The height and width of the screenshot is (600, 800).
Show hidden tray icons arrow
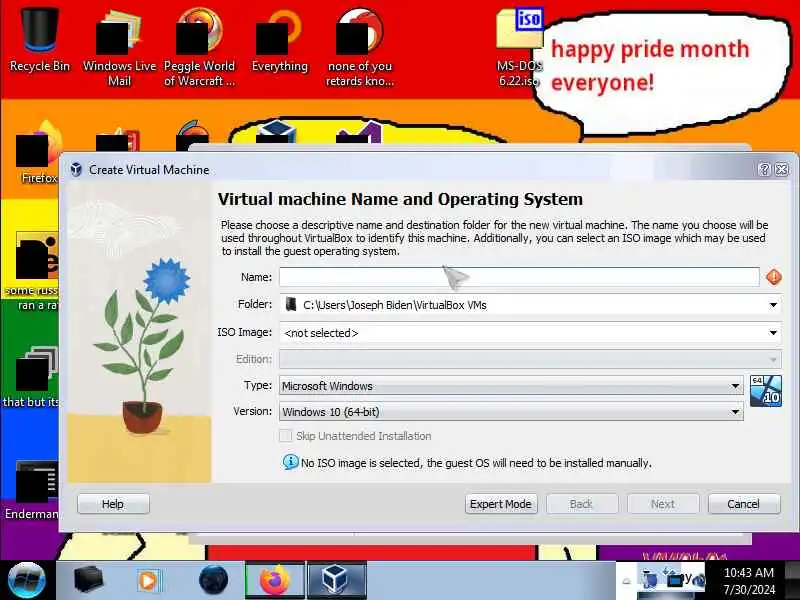[x=627, y=581]
